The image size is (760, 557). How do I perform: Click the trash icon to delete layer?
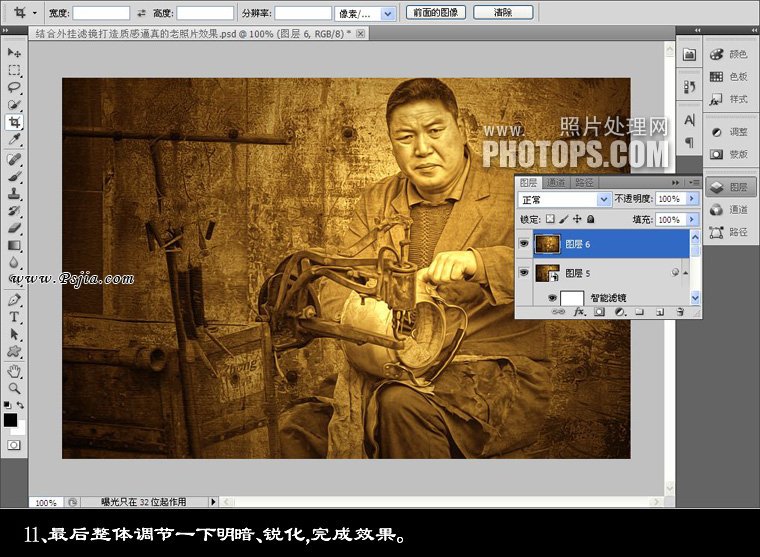(679, 312)
